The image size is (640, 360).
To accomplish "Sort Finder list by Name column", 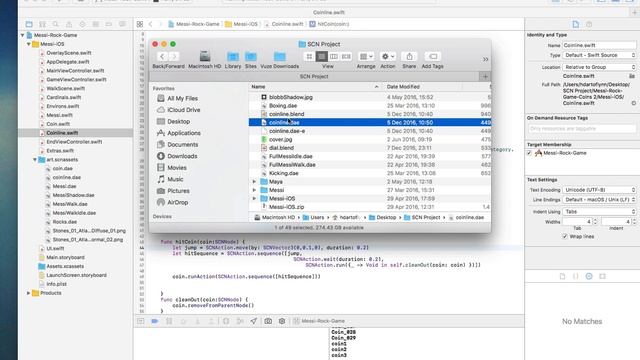I will (x=315, y=87).
